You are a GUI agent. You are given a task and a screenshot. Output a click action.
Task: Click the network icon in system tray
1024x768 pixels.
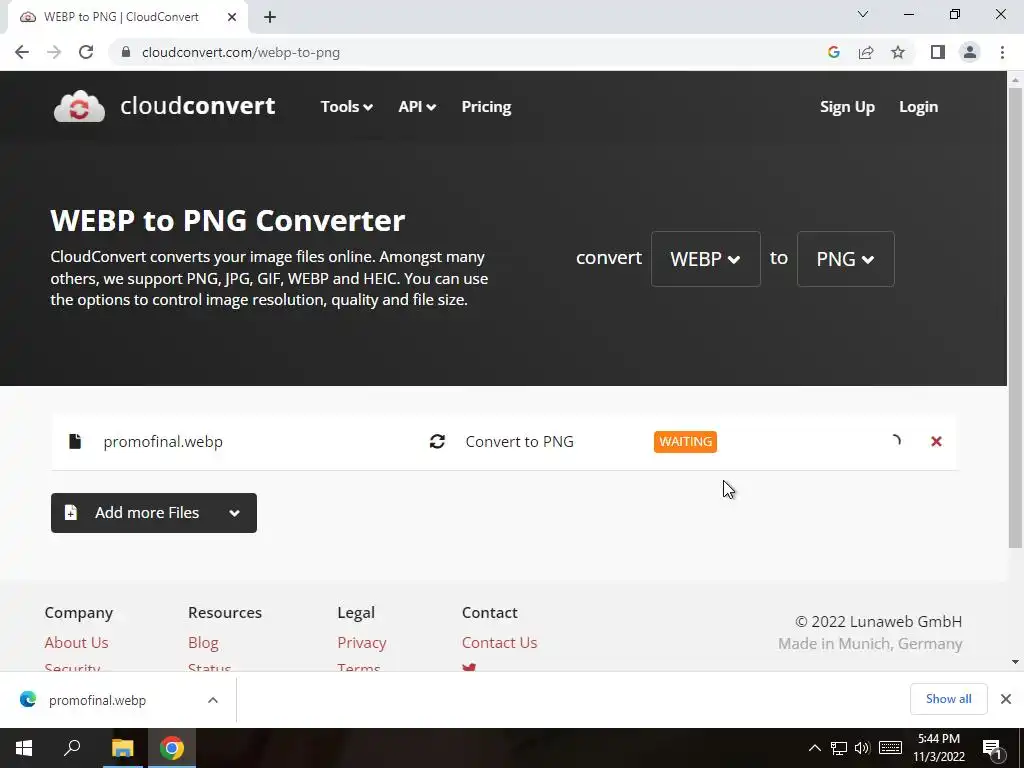[x=839, y=748]
